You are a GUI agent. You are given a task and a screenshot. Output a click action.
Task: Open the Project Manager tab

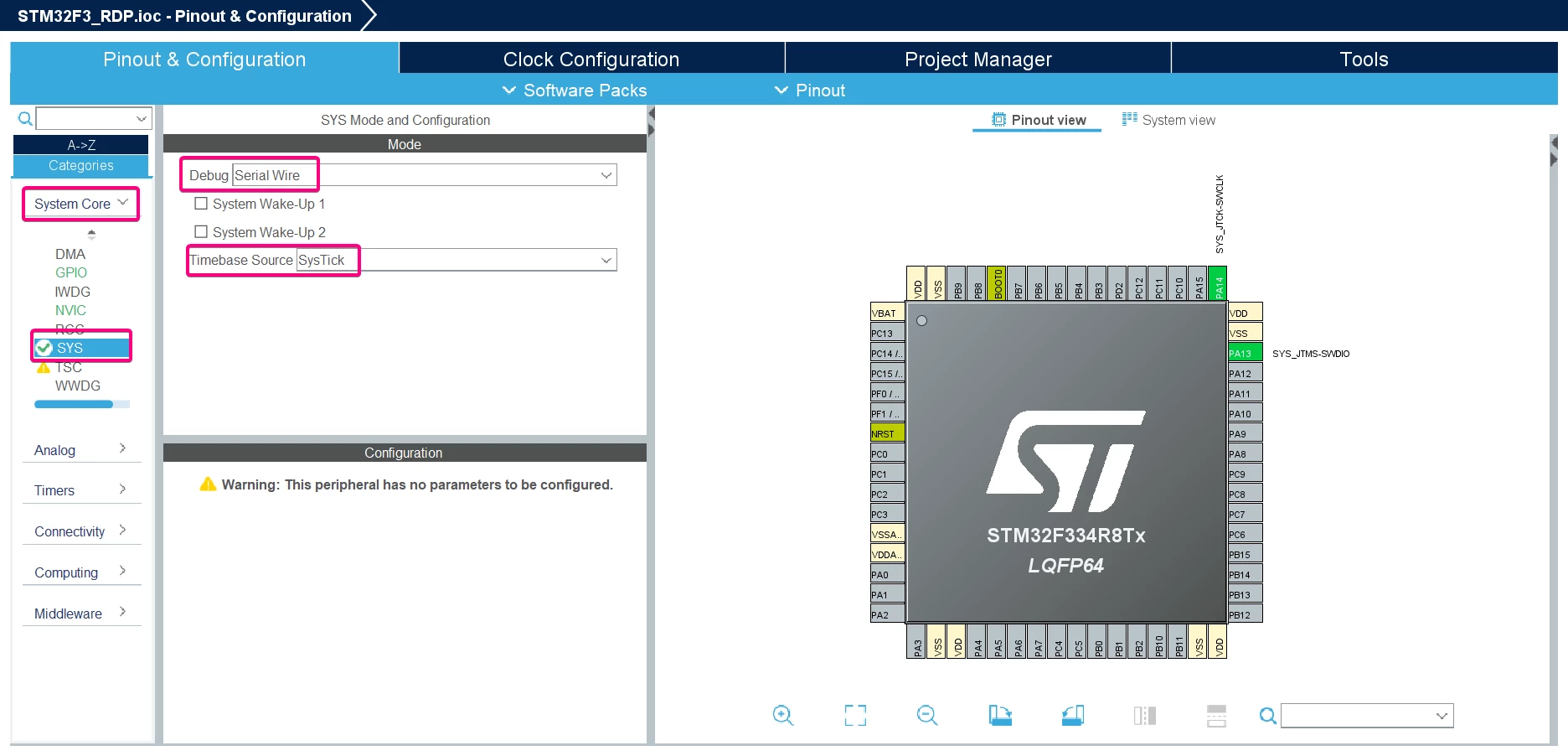[x=977, y=60]
